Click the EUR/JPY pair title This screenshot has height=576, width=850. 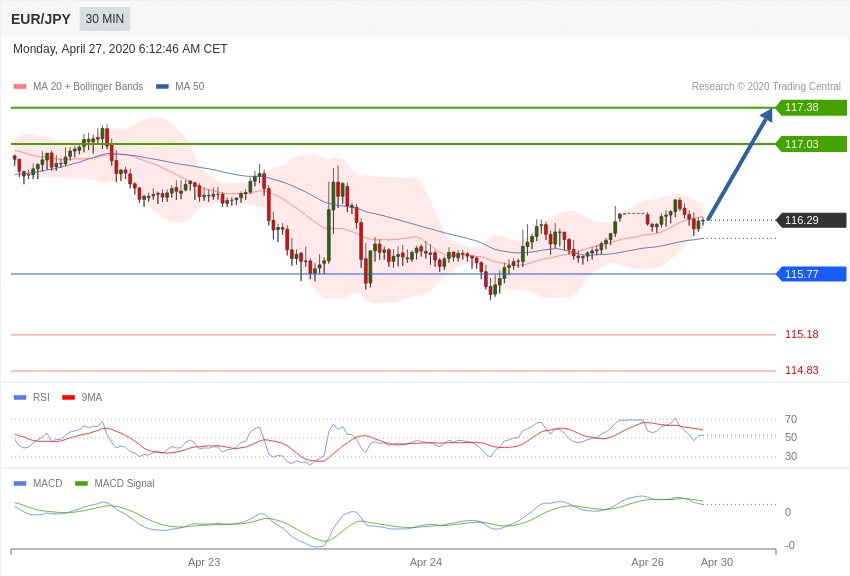pos(41,20)
